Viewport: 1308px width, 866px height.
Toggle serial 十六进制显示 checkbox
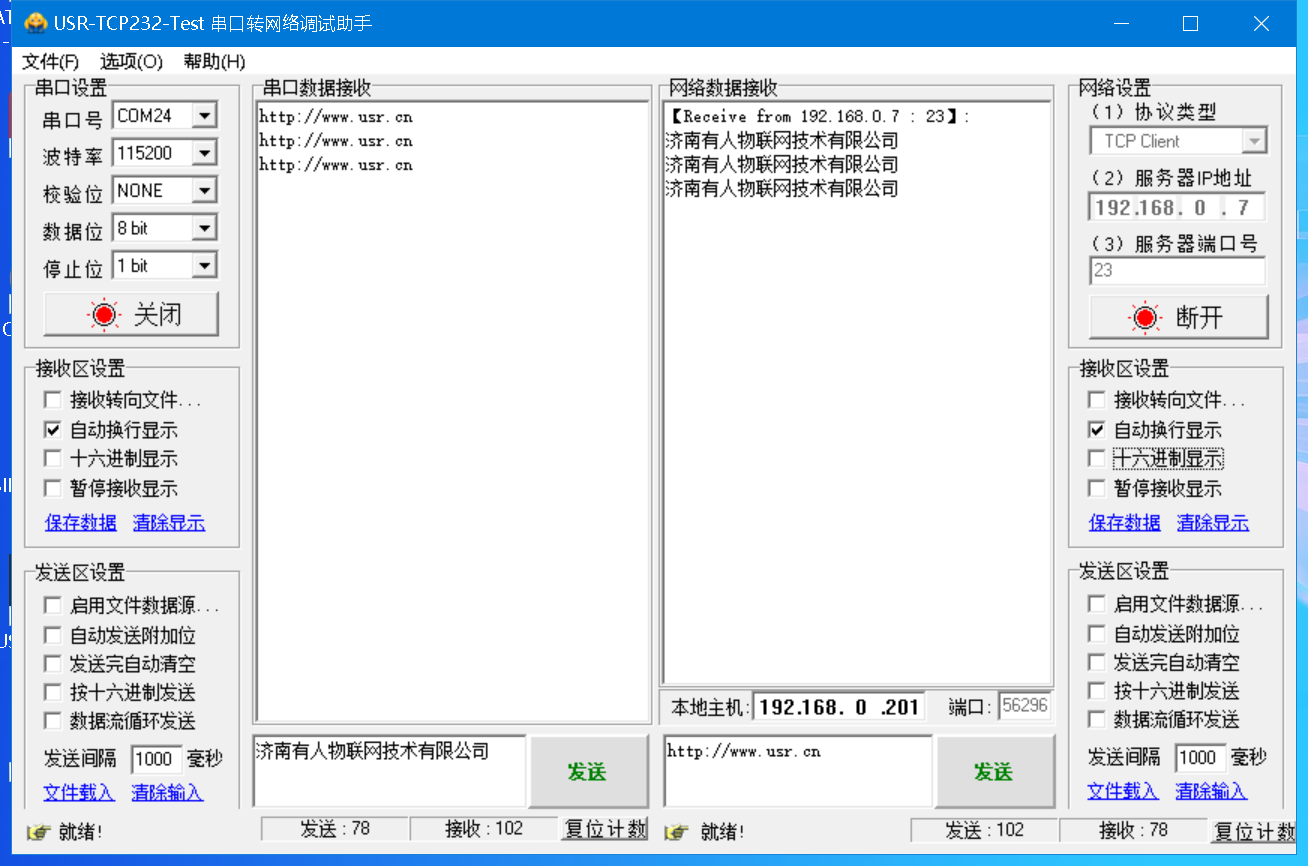click(x=53, y=459)
